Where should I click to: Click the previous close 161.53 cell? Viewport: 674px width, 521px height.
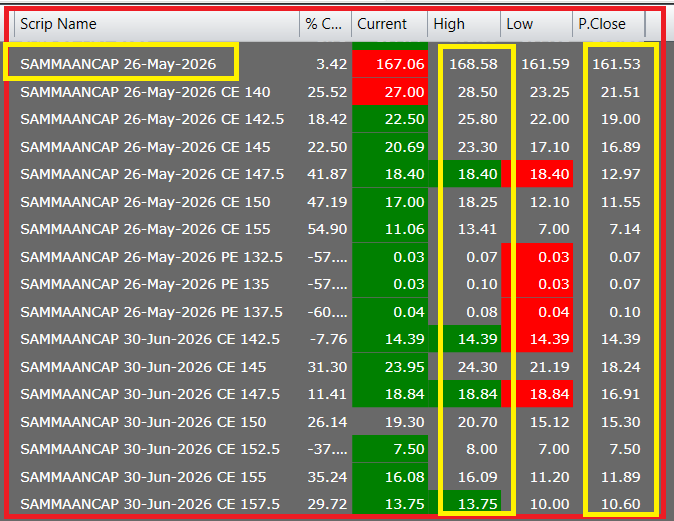tap(610, 64)
